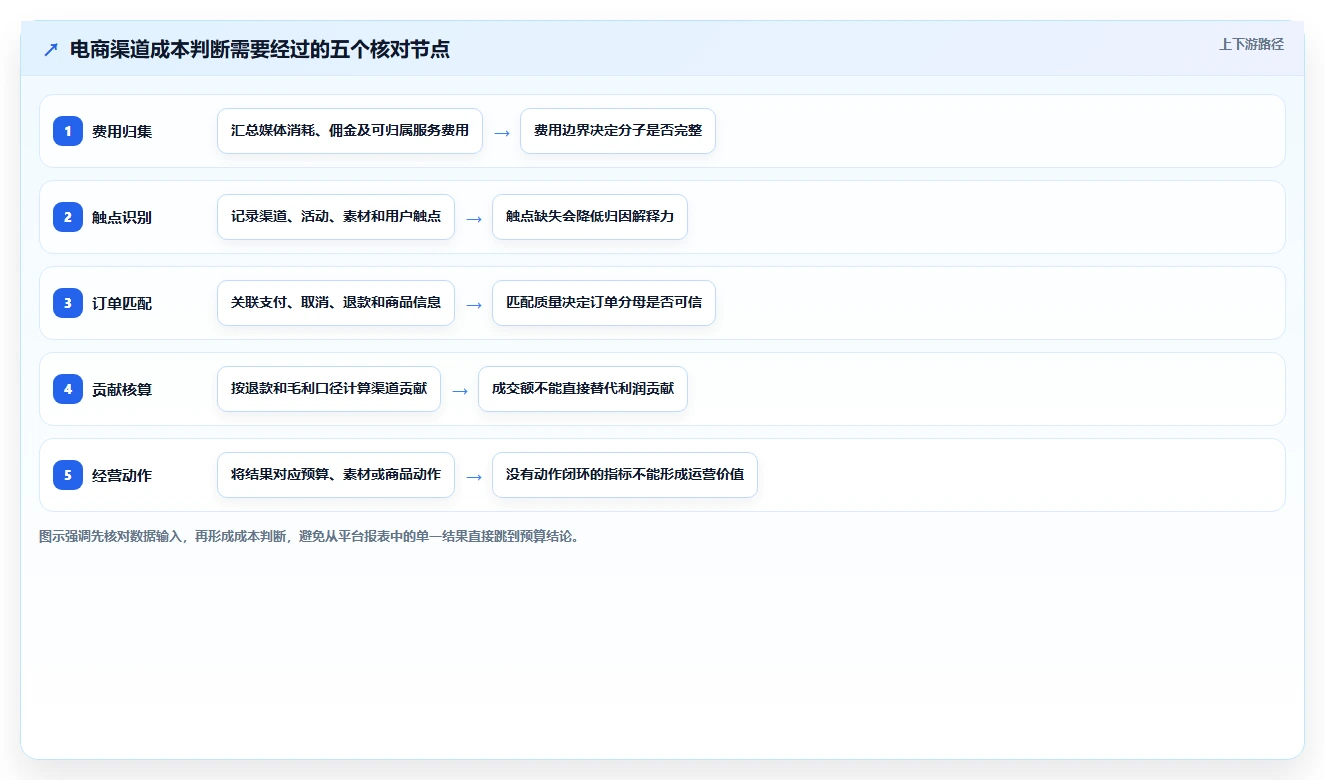
Task: Select the 没有动作闭环的指标不能形成运营价值 box
Action: click(x=625, y=475)
